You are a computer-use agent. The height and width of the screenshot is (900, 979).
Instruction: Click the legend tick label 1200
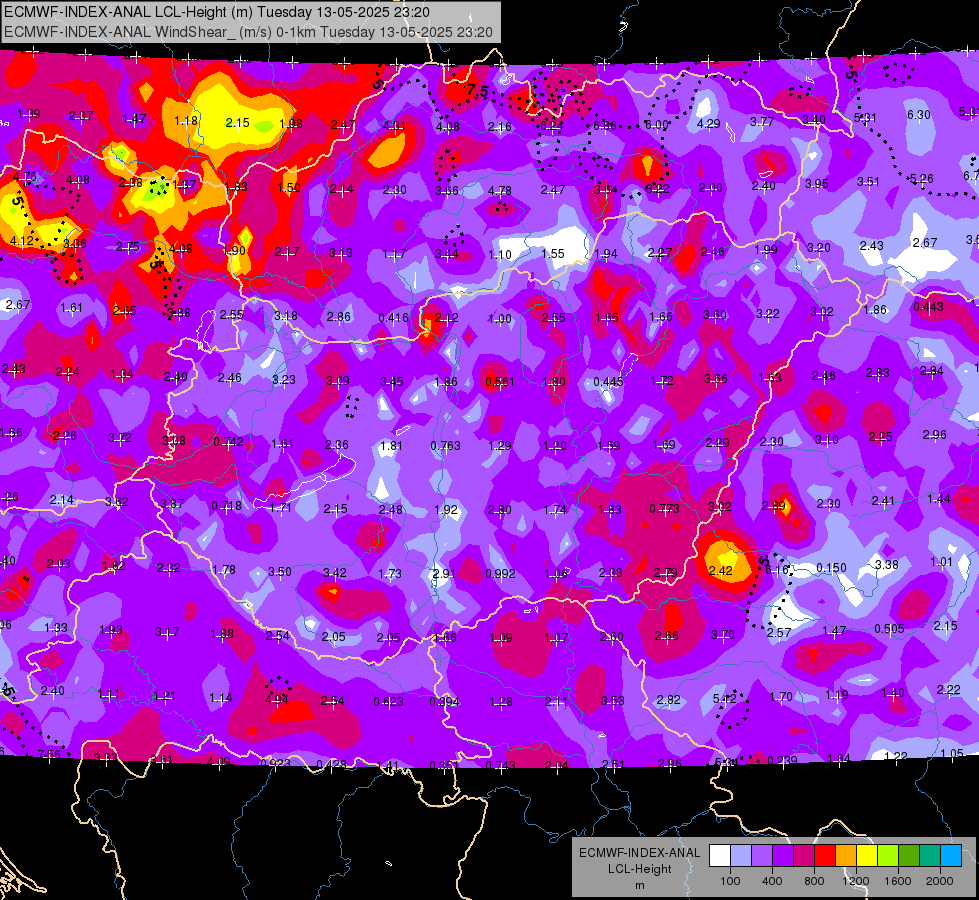tap(855, 881)
